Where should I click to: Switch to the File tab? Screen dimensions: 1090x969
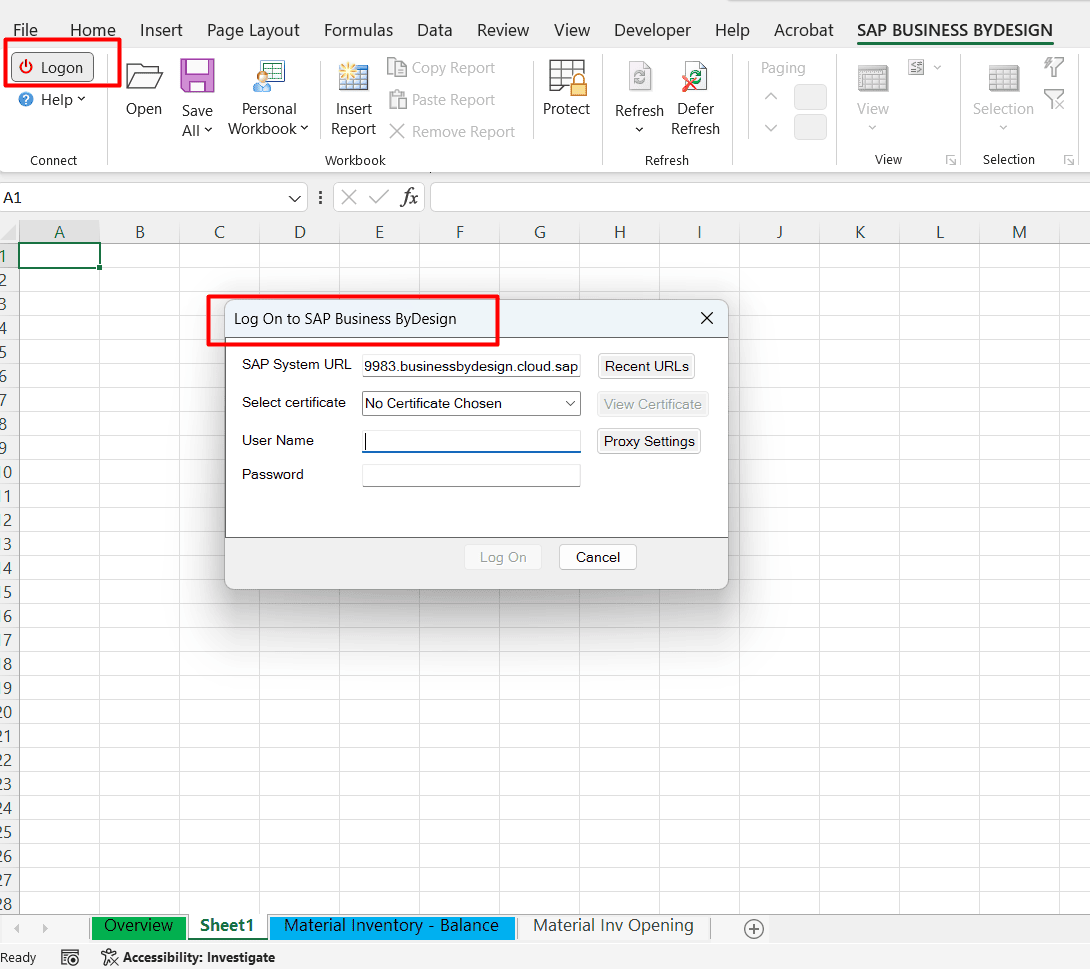(x=25, y=30)
